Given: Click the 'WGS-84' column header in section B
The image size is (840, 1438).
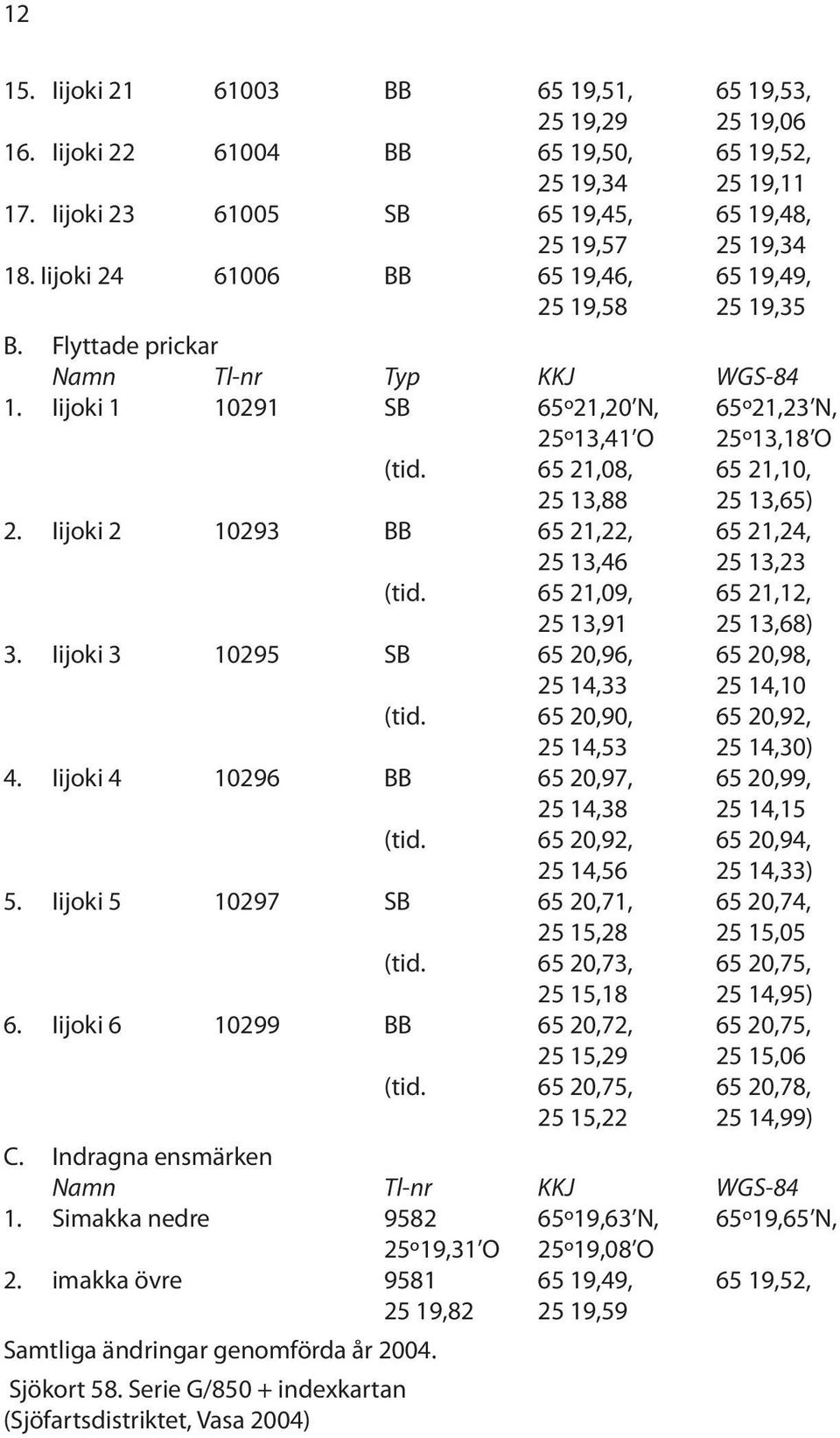Looking at the screenshot, I should pyautogui.click(x=757, y=377).
